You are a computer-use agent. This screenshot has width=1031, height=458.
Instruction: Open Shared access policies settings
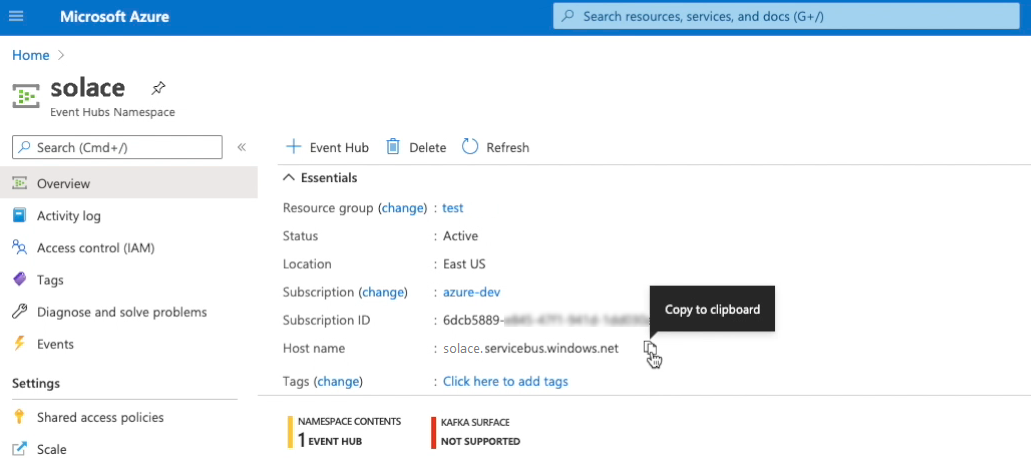pyautogui.click(x=100, y=417)
